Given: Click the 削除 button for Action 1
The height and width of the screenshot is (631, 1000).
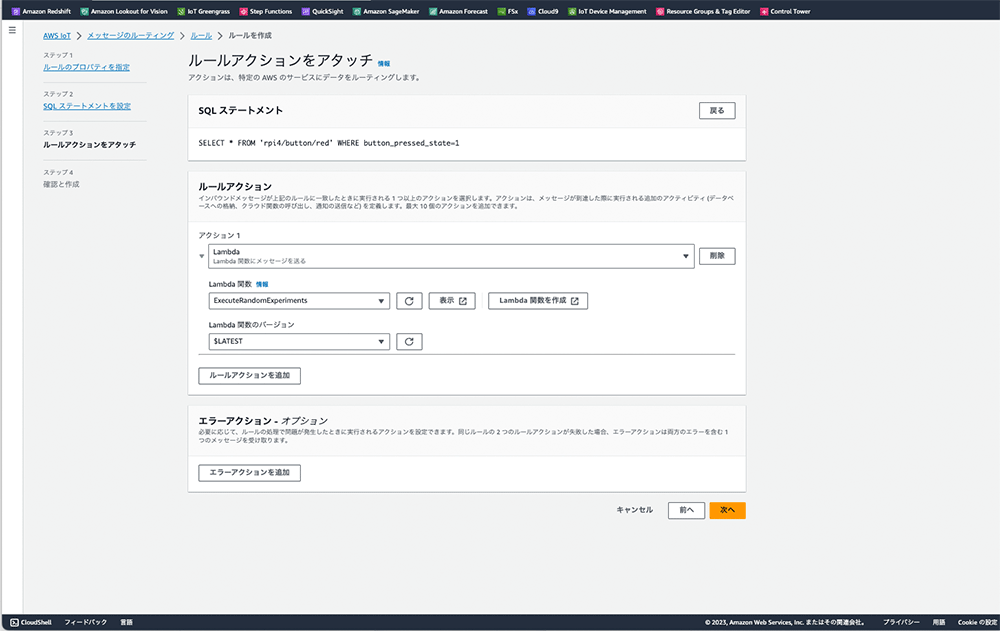Looking at the screenshot, I should (717, 256).
